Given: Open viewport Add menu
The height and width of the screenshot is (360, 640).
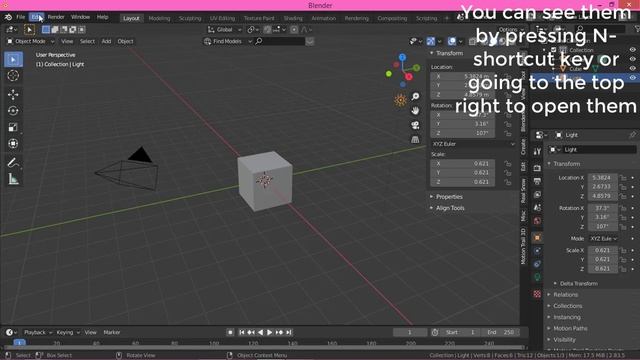Looking at the screenshot, I should click(x=106, y=41).
